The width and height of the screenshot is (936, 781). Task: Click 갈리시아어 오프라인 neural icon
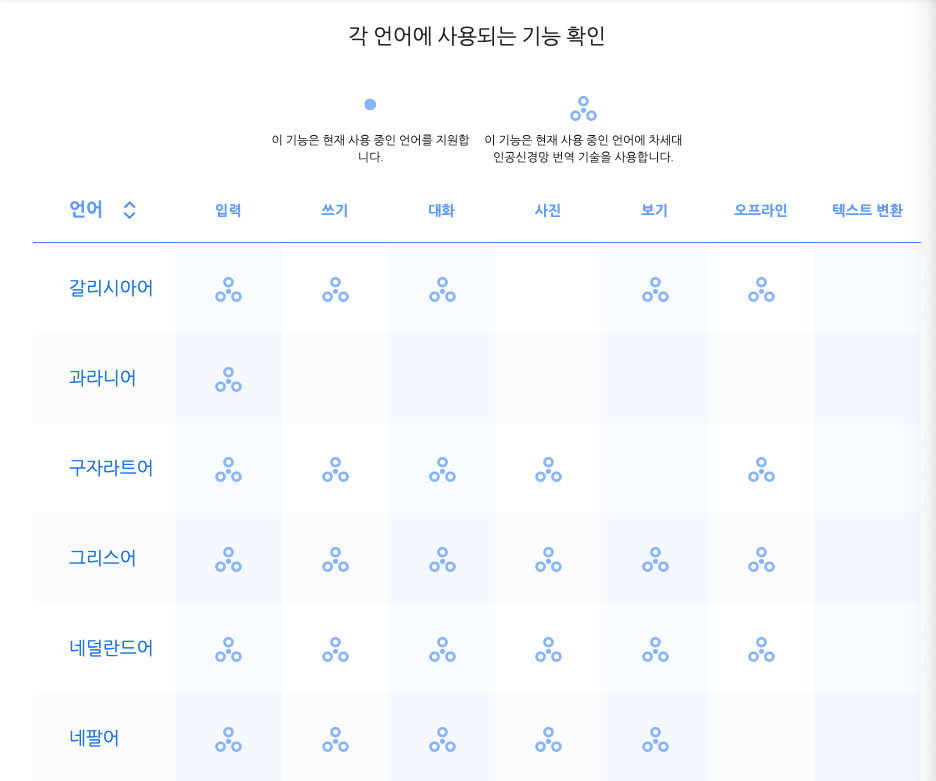pos(761,290)
